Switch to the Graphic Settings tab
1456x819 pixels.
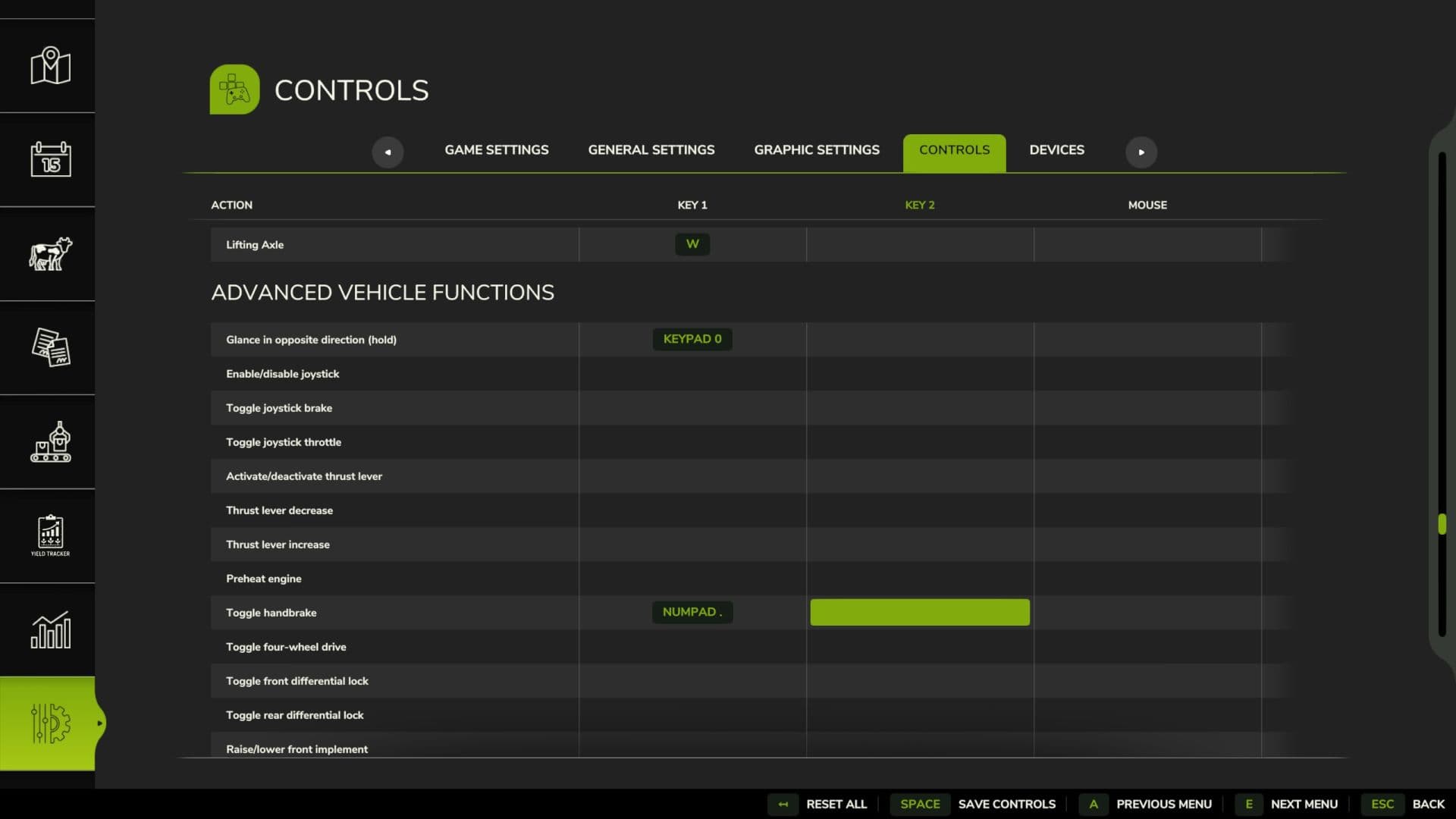click(x=817, y=150)
